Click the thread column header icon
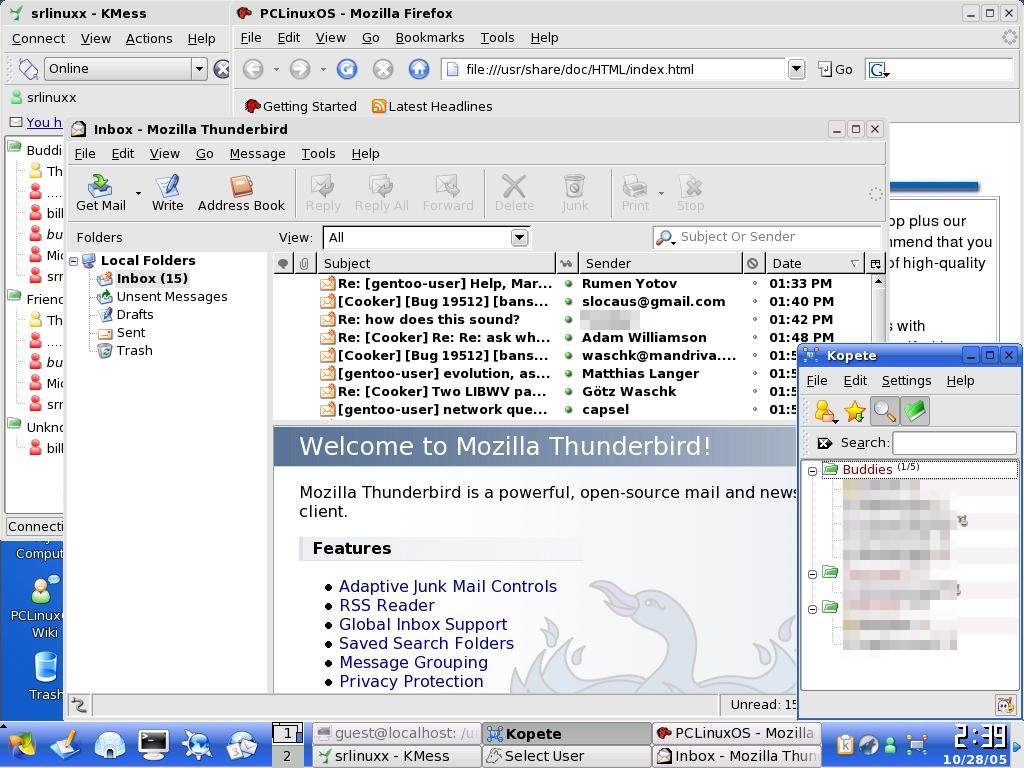The height and width of the screenshot is (768, 1024). click(x=283, y=264)
